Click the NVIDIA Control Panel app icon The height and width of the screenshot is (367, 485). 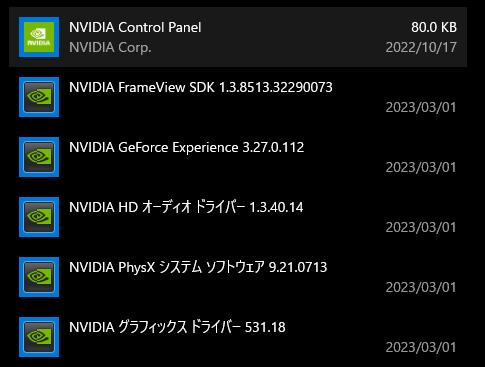39,37
